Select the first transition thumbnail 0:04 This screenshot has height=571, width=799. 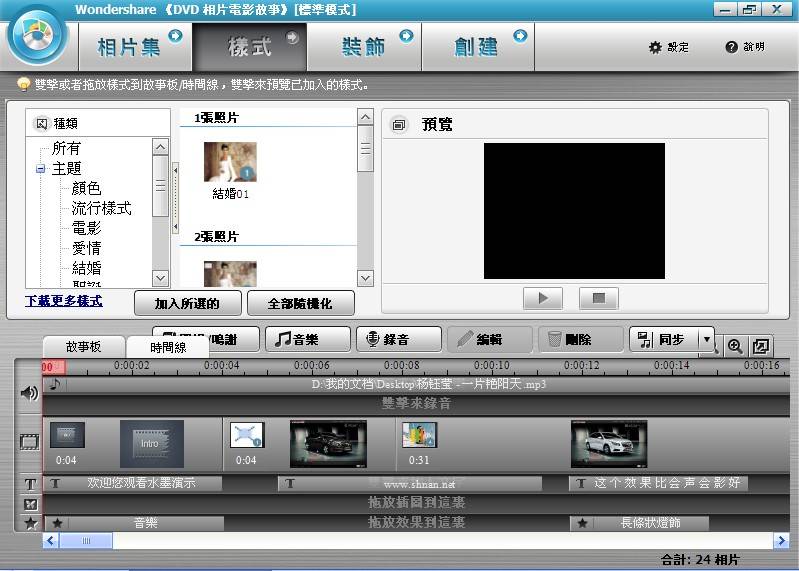click(67, 435)
